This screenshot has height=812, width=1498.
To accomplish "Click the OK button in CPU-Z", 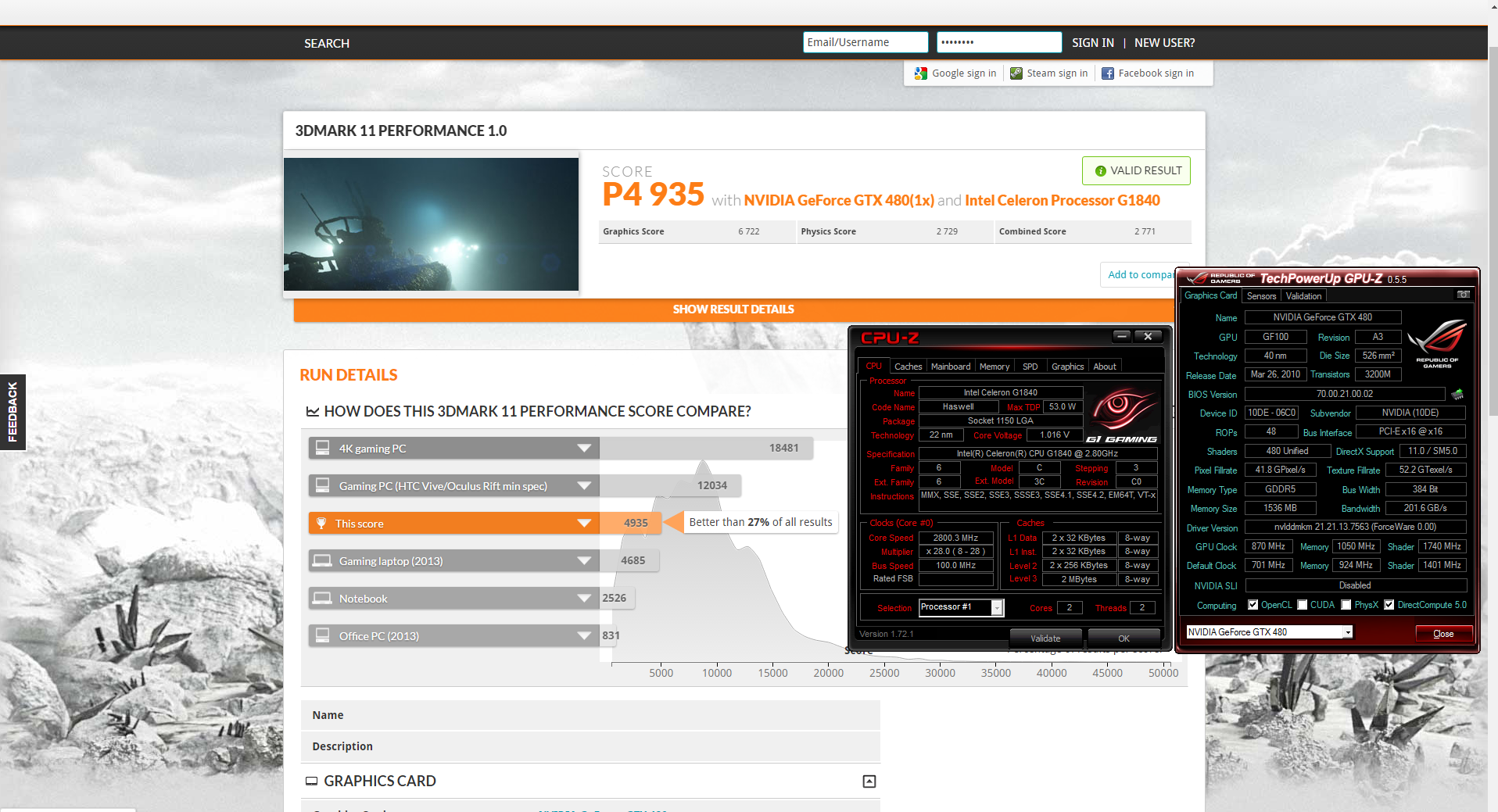I will pos(1123,639).
